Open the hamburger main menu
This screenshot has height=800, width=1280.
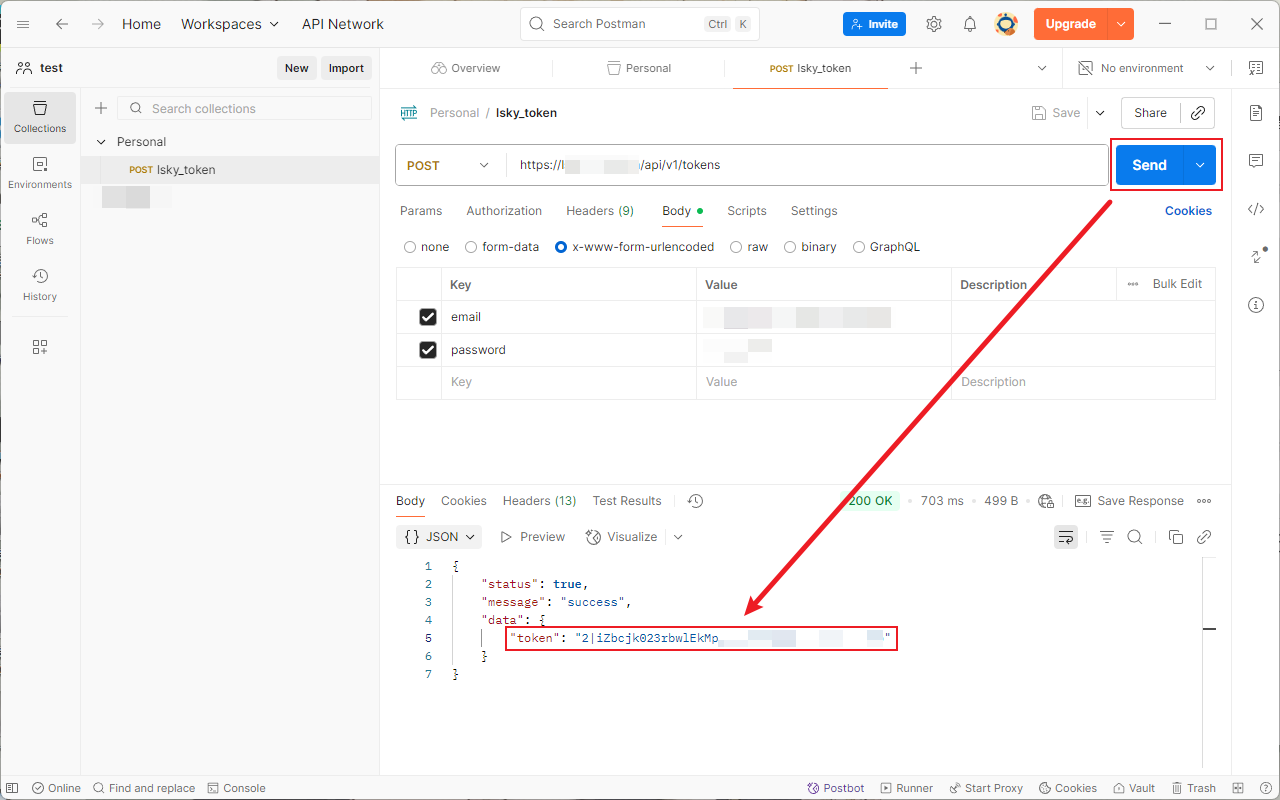tap(23, 24)
